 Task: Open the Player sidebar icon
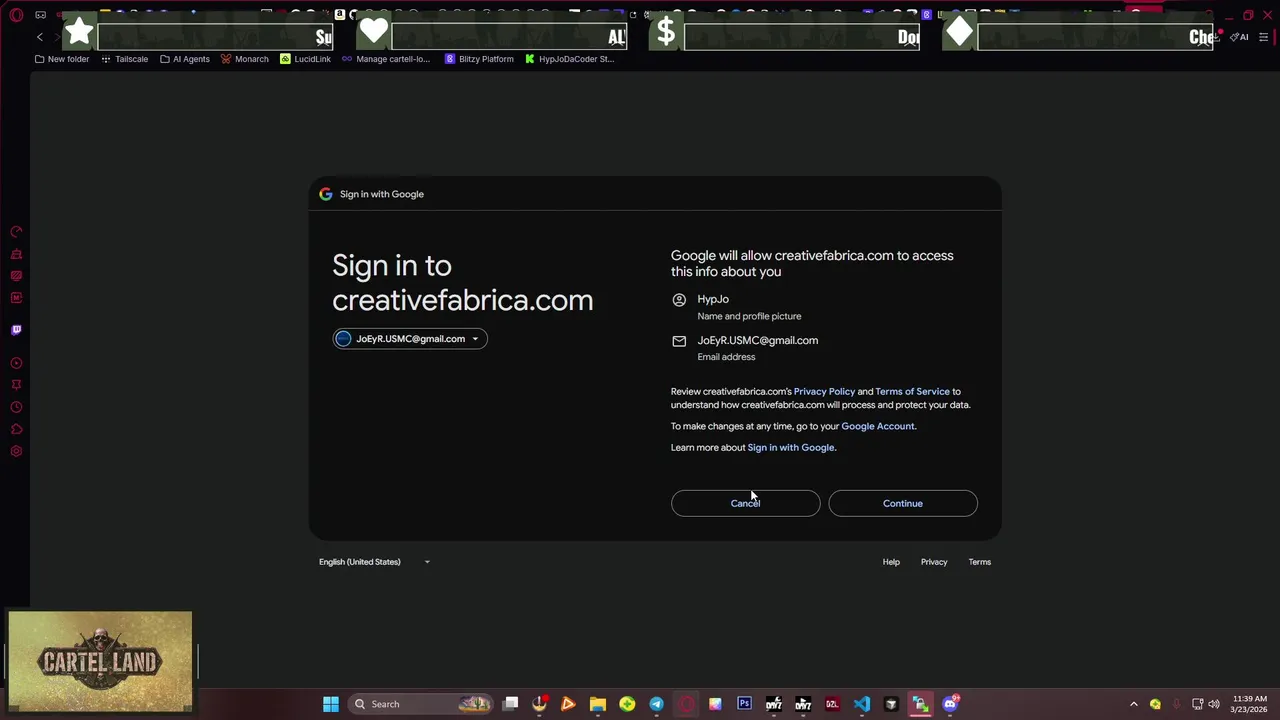[16, 363]
